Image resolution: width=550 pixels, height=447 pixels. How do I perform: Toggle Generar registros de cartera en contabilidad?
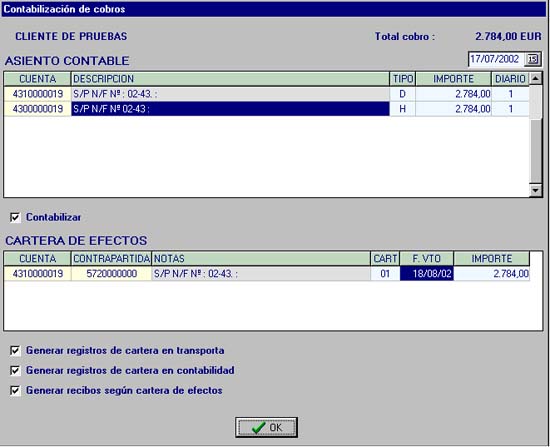(x=15, y=371)
